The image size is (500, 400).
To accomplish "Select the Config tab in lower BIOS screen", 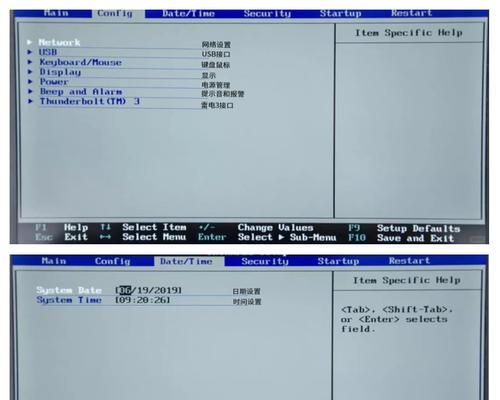I will tap(112, 261).
